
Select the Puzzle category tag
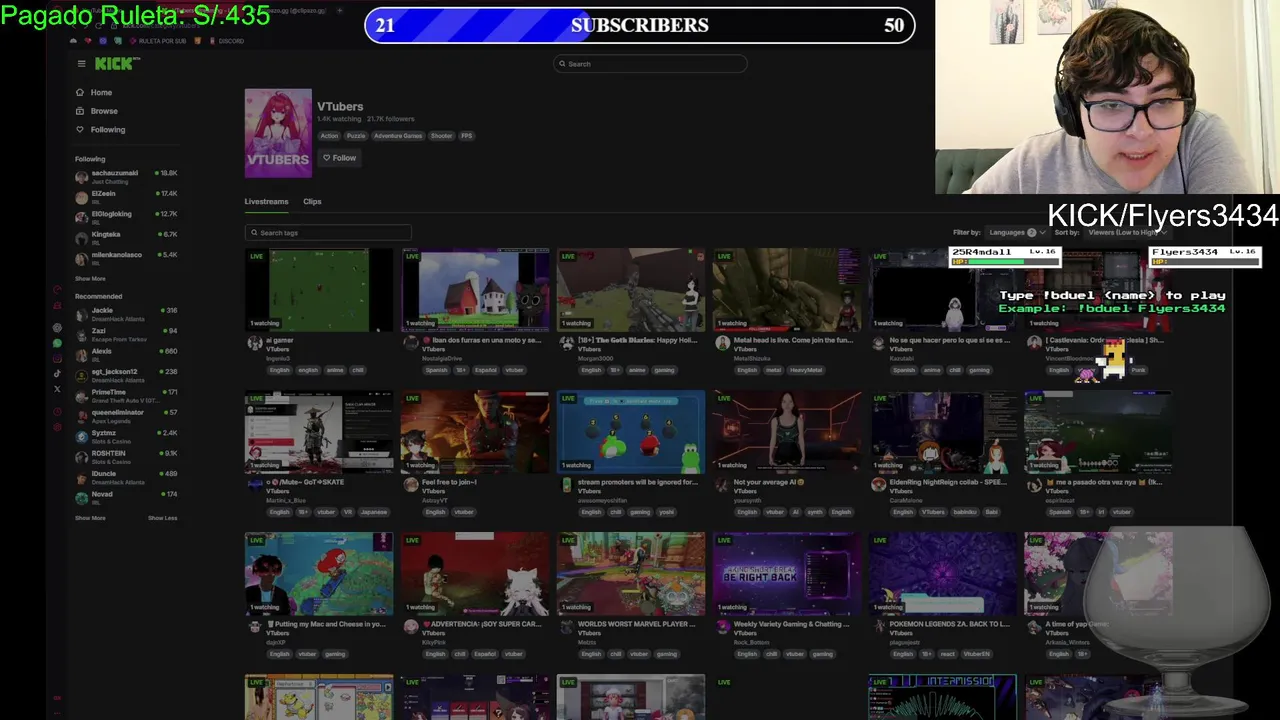356,136
